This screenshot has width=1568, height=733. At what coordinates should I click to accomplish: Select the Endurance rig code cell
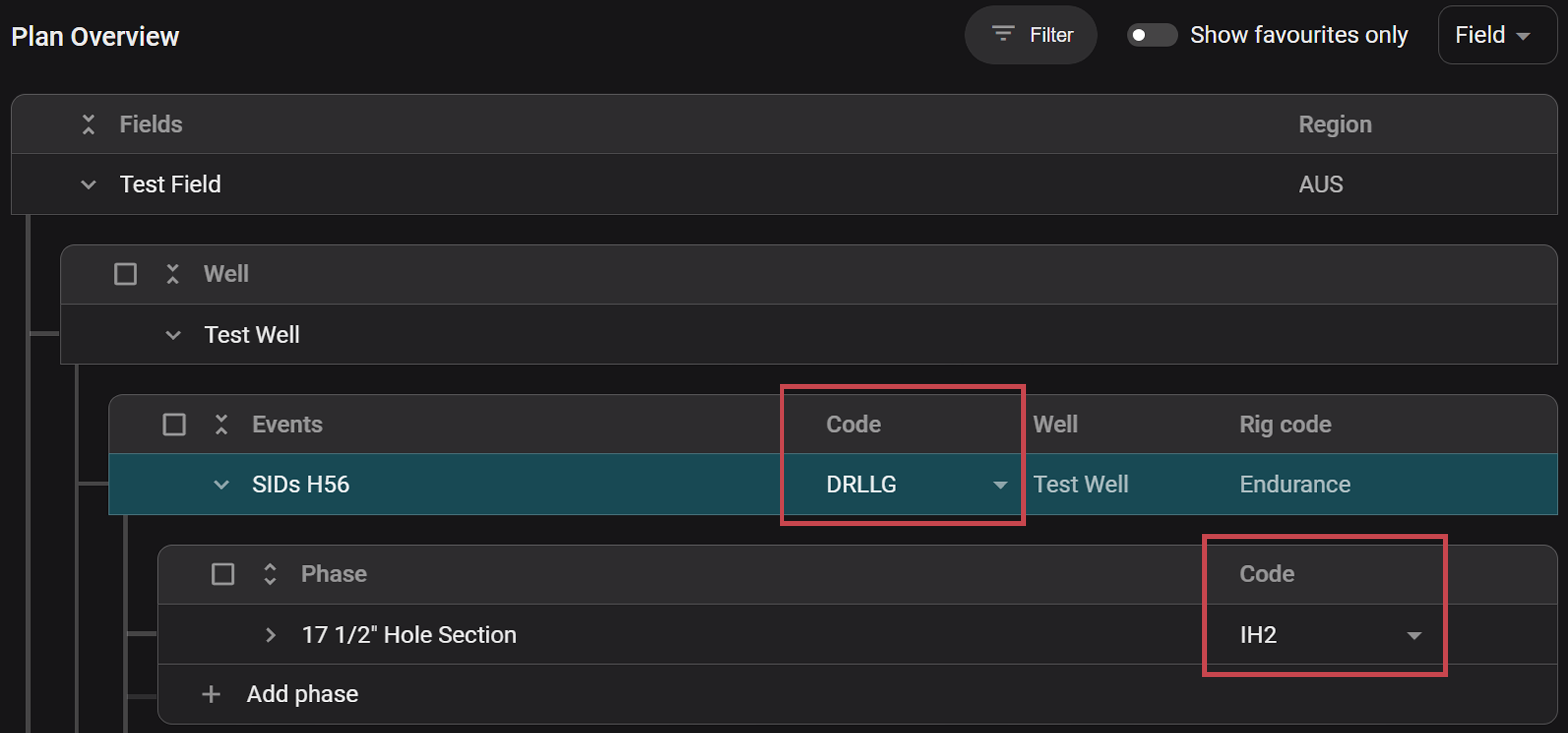tap(1295, 485)
